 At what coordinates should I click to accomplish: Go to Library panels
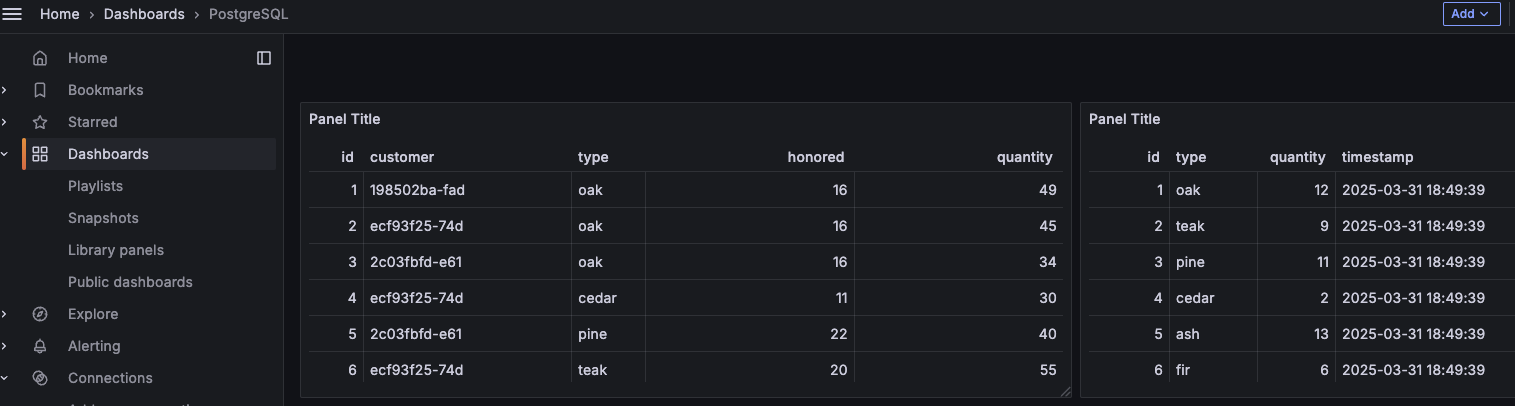[x=116, y=250]
